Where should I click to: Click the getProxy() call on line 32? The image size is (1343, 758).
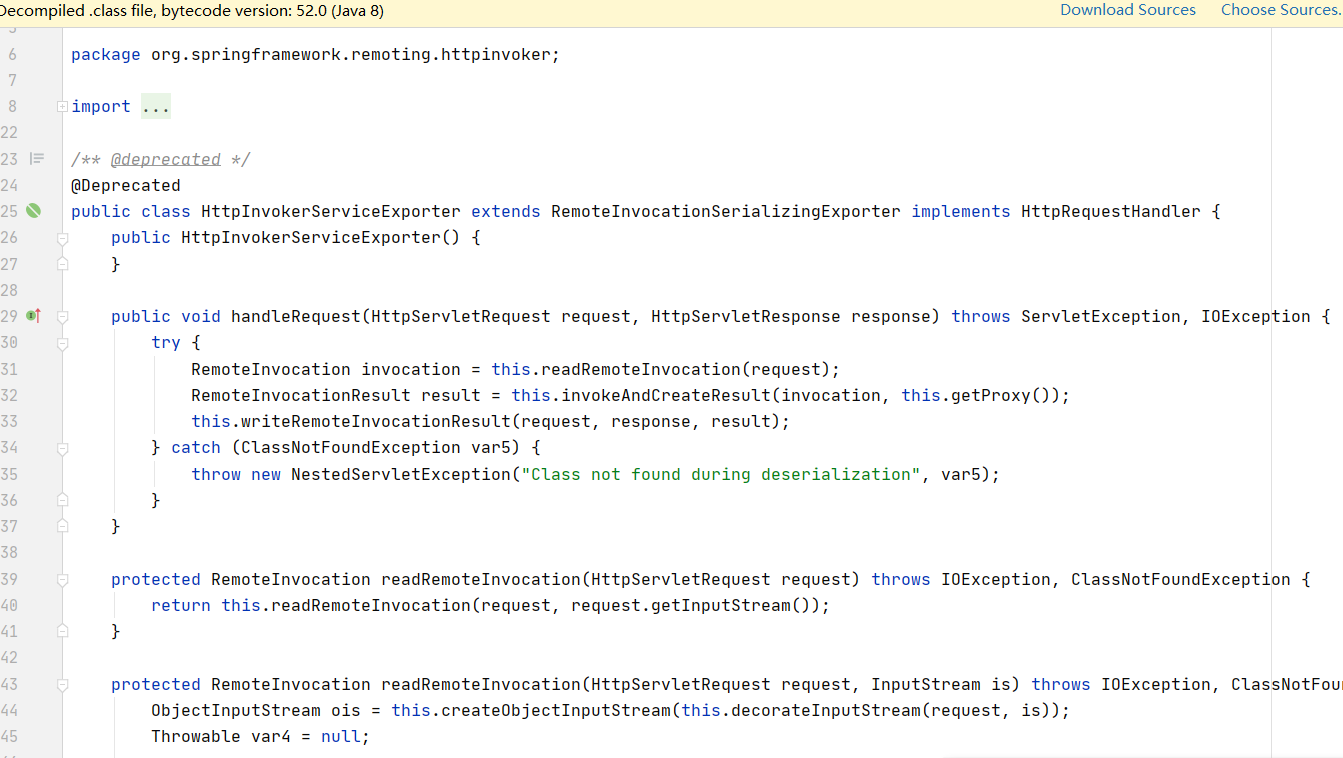tap(1001, 395)
